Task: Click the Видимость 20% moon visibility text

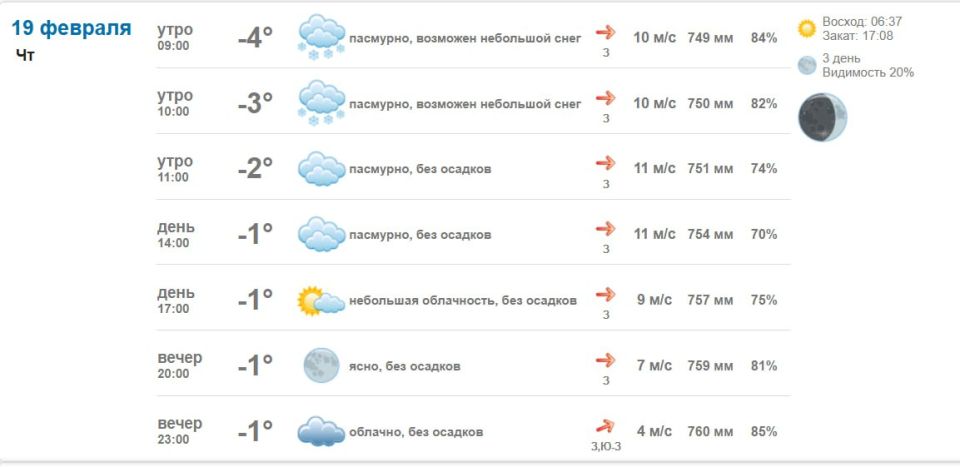Action: click(x=868, y=72)
